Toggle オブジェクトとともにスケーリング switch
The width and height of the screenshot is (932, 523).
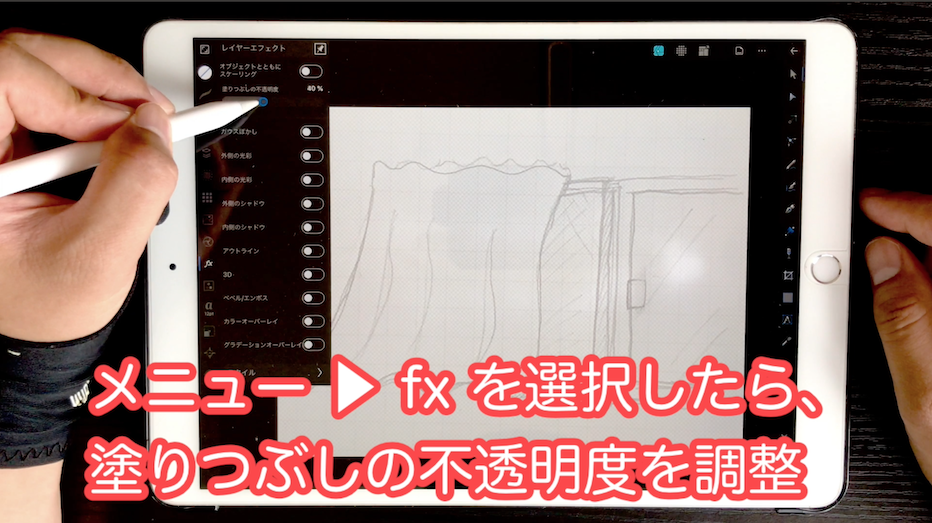(x=311, y=71)
